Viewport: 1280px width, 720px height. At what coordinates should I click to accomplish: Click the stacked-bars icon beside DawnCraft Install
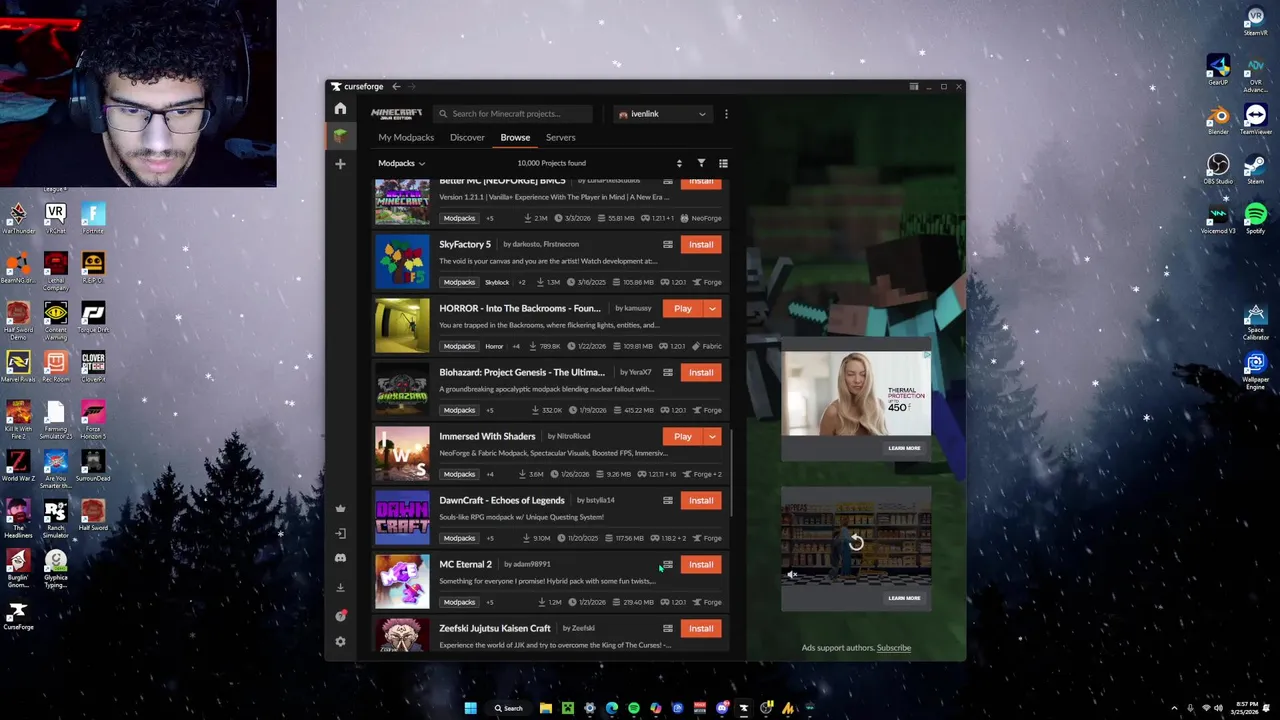click(x=667, y=500)
